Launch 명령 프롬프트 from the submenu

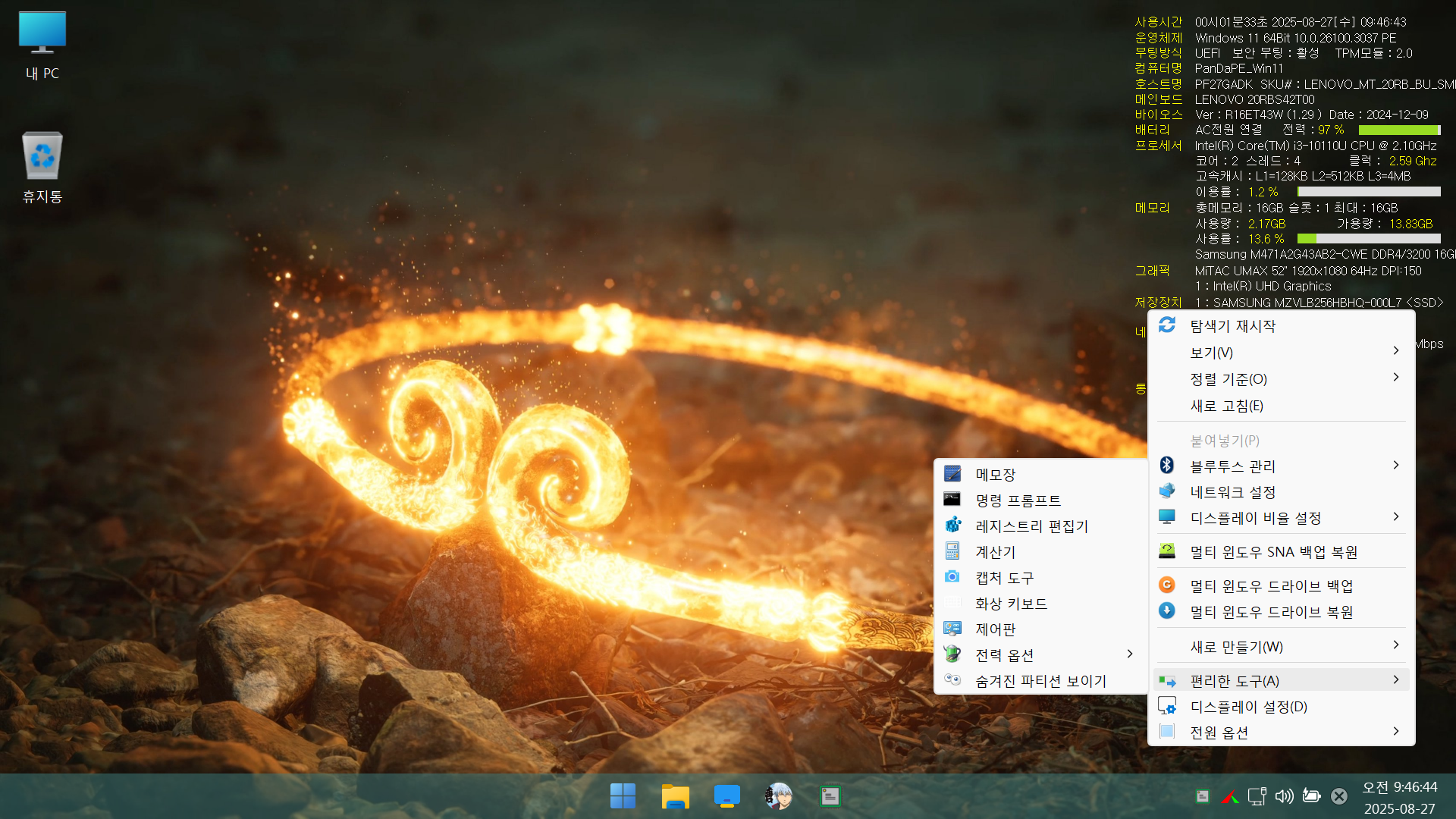(1018, 500)
